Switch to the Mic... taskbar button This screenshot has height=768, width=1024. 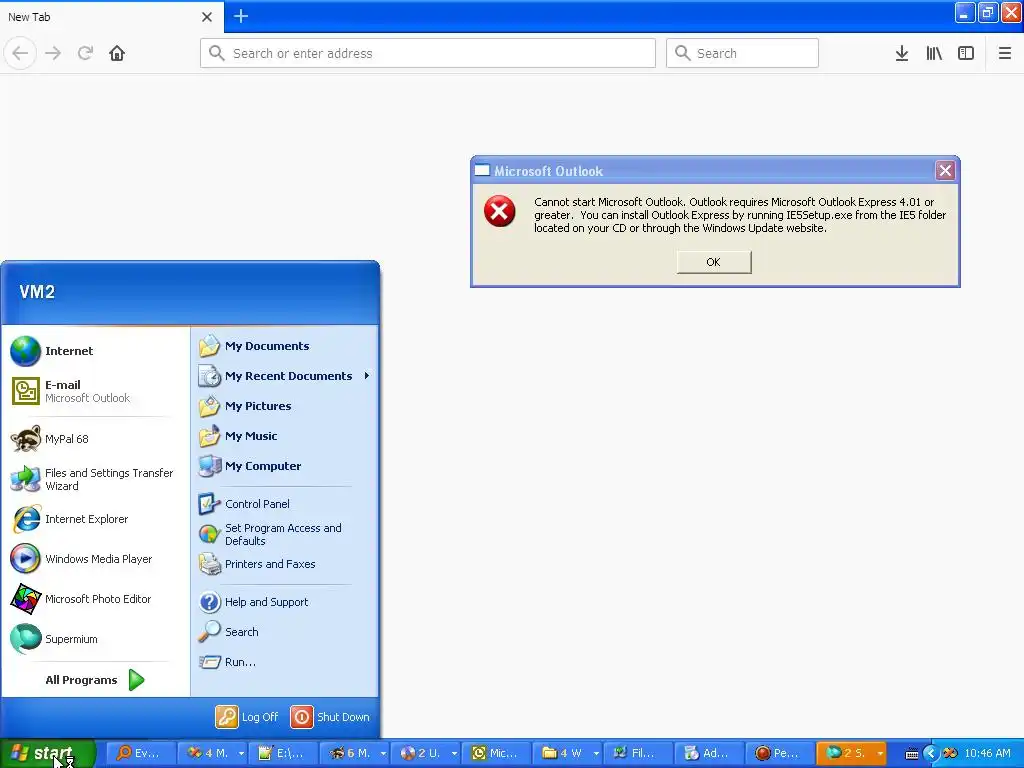(x=497, y=753)
